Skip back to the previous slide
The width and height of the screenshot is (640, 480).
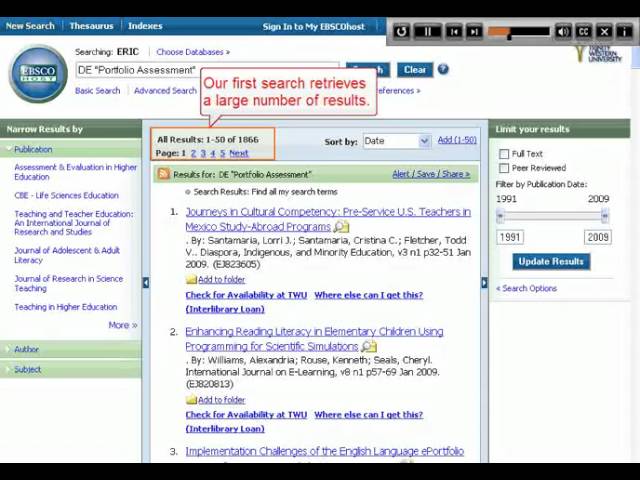click(454, 31)
